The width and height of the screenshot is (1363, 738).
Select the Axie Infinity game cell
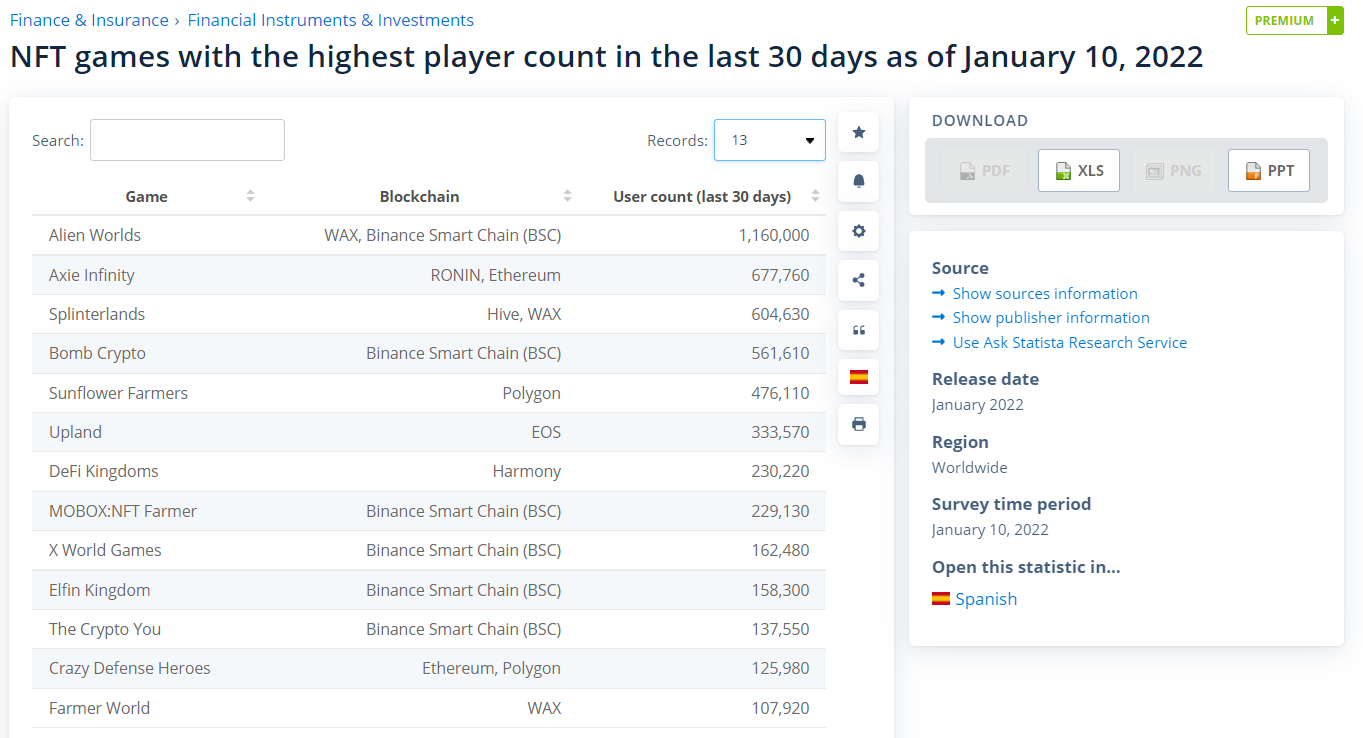(x=92, y=275)
